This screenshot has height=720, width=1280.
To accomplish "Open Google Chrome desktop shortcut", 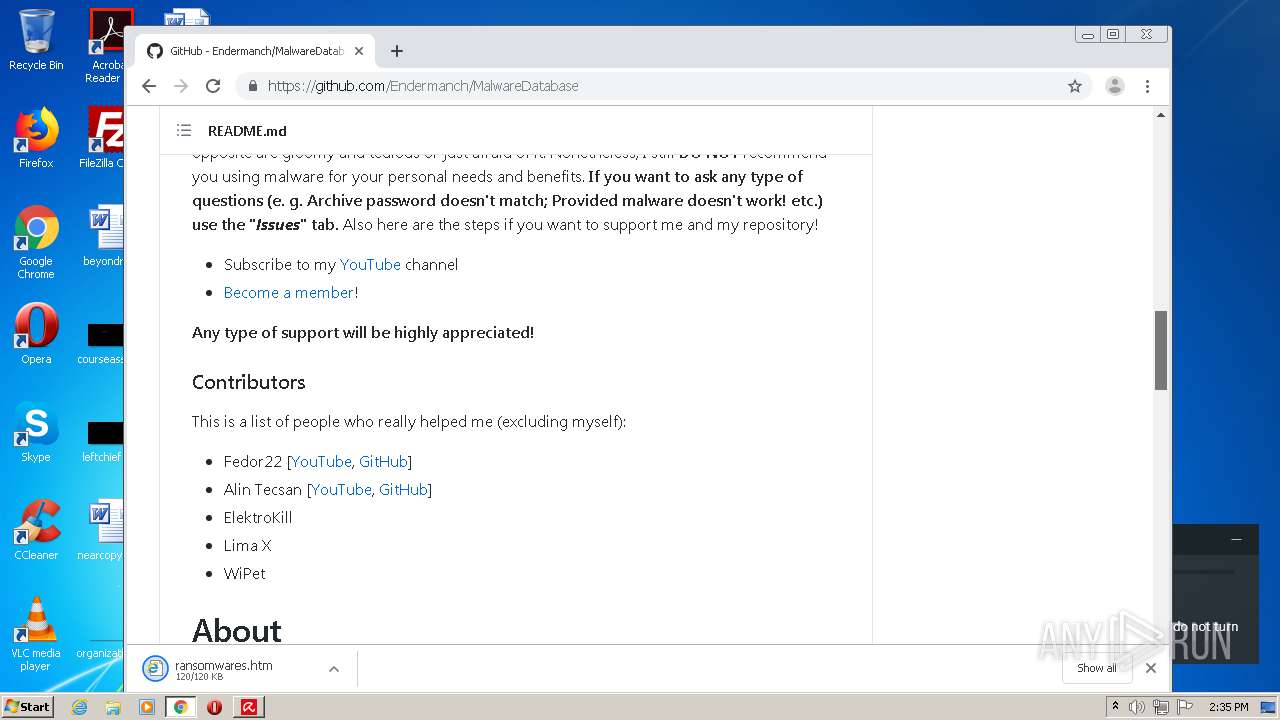I will (x=36, y=242).
